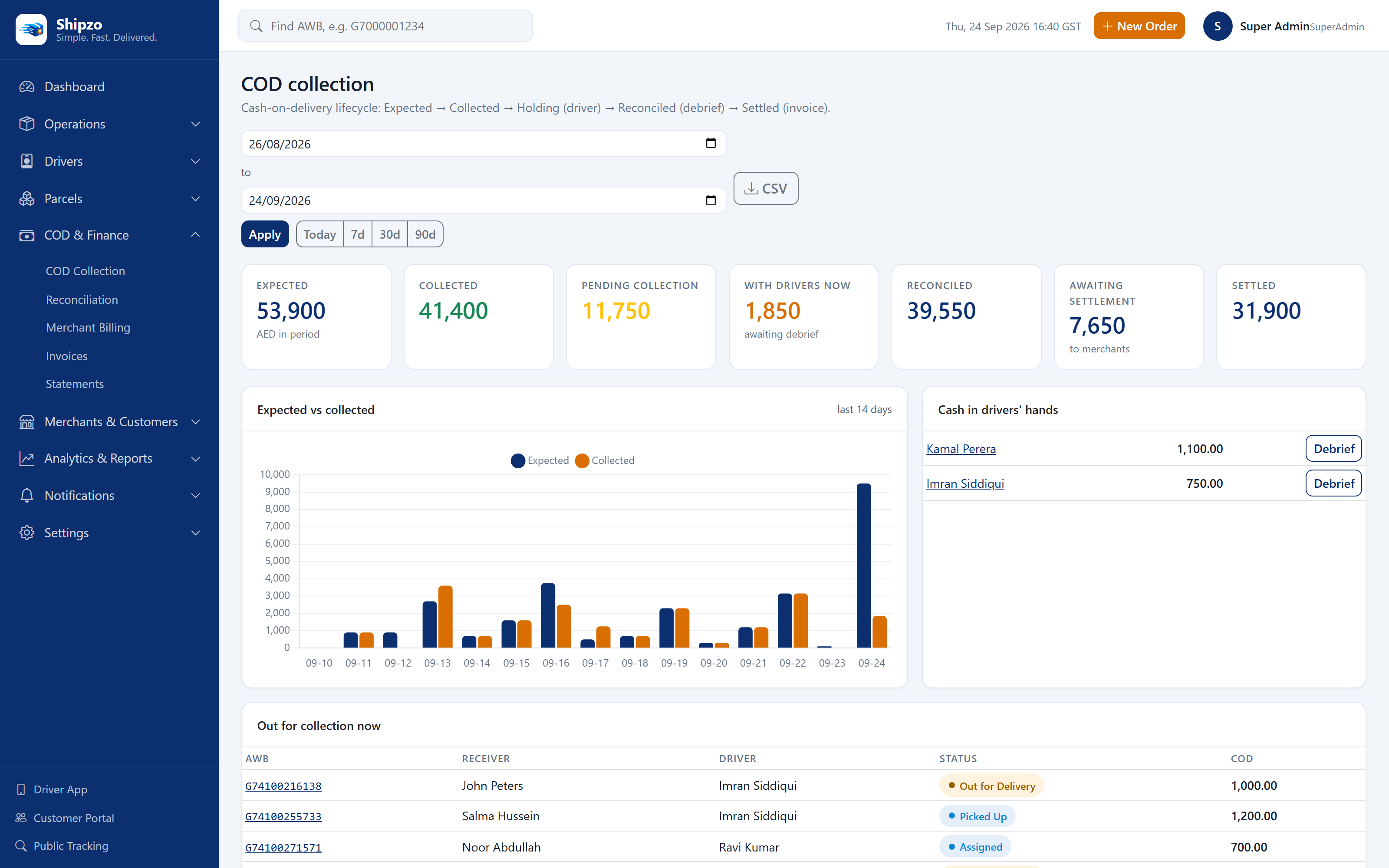1389x868 pixels.
Task: Open calendar picker for end date 24/09/2026
Action: 711,201
